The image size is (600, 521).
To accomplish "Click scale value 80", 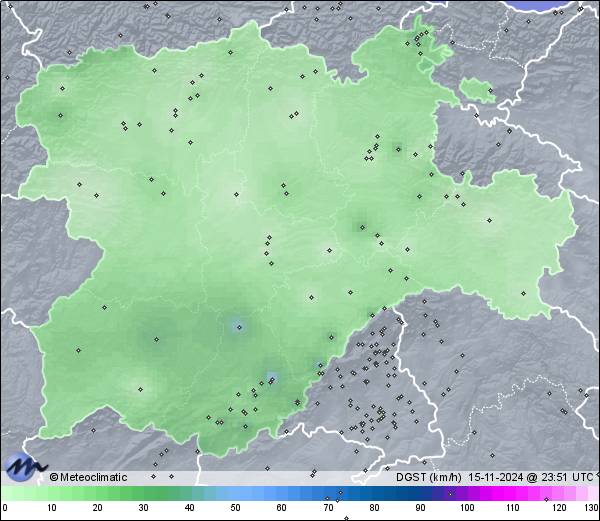I will point(374,508).
